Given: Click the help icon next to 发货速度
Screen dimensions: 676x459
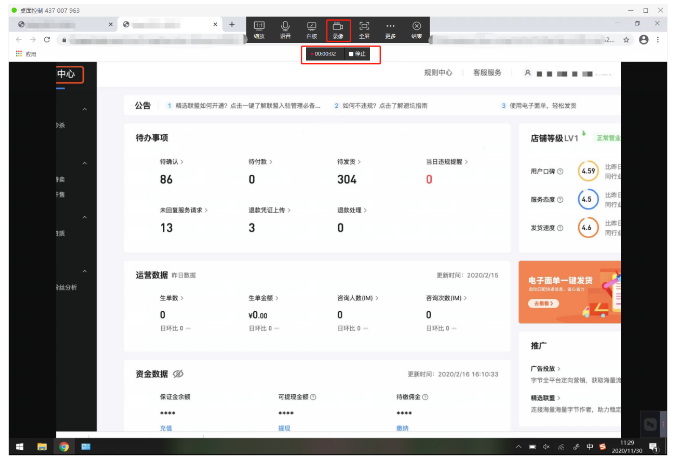Looking at the screenshot, I should 560,228.
